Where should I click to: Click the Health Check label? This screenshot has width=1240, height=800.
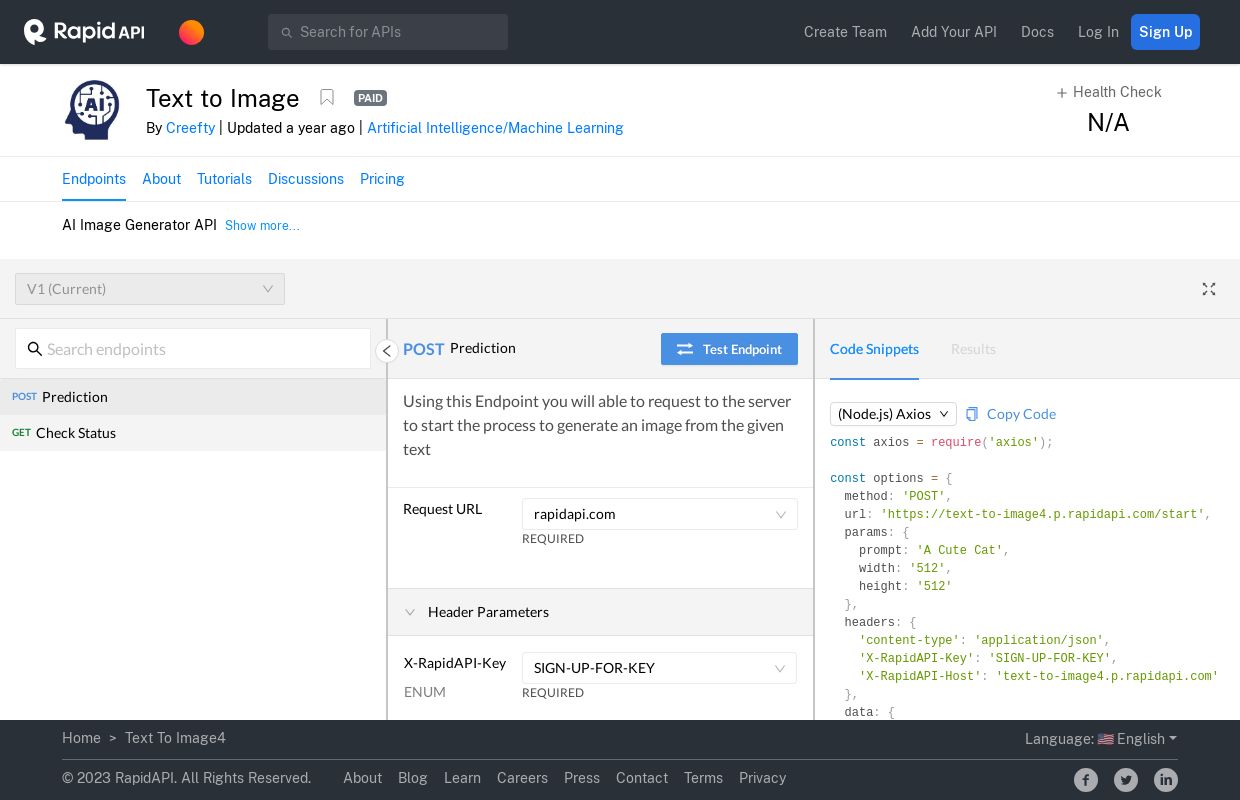tap(1117, 92)
